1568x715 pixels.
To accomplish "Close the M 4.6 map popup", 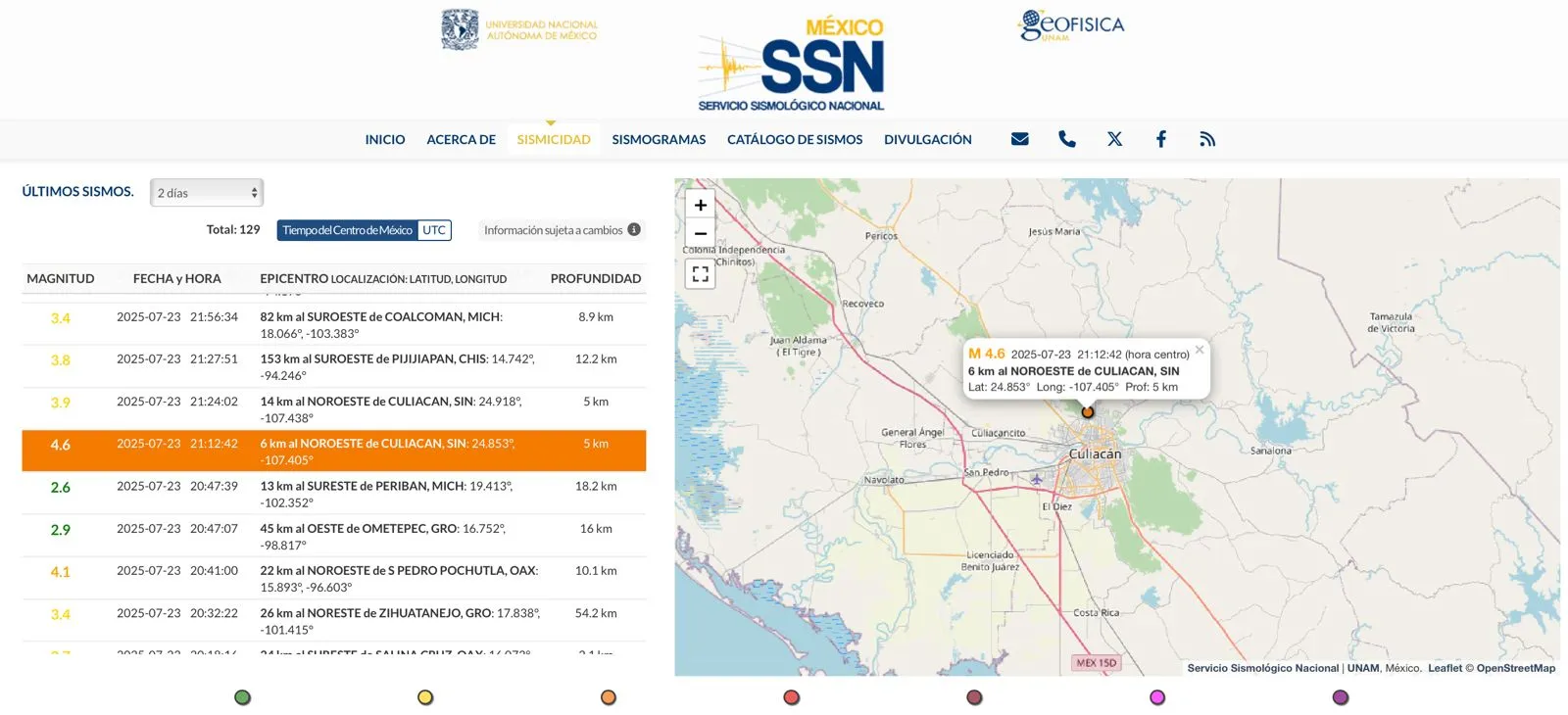I will pyautogui.click(x=1200, y=350).
